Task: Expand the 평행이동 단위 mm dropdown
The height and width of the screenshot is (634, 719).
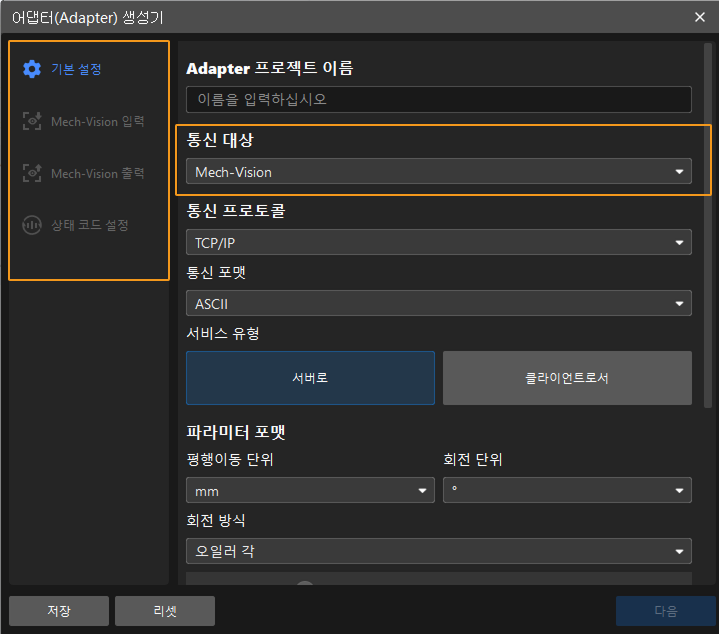Action: (310, 490)
